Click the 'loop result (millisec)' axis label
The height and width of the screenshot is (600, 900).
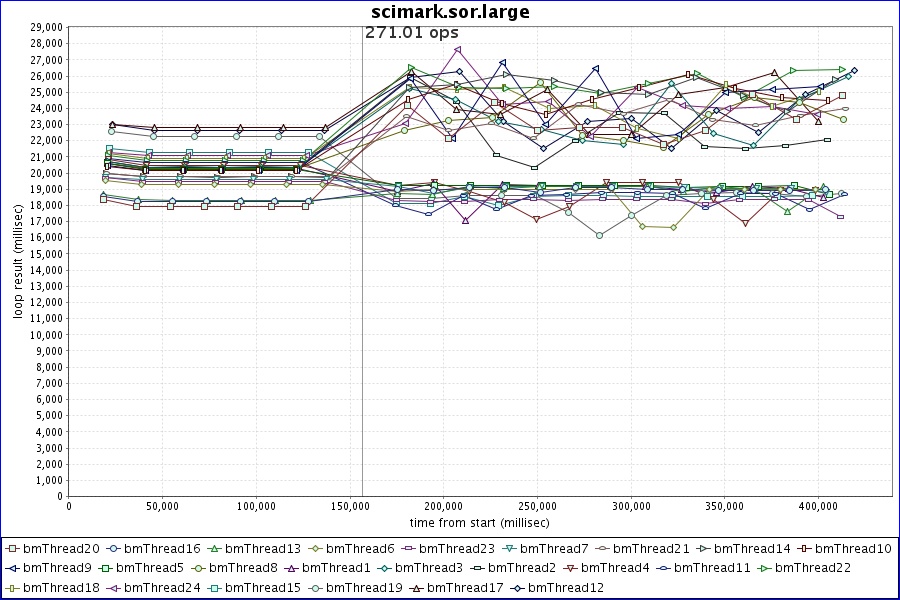(18, 259)
